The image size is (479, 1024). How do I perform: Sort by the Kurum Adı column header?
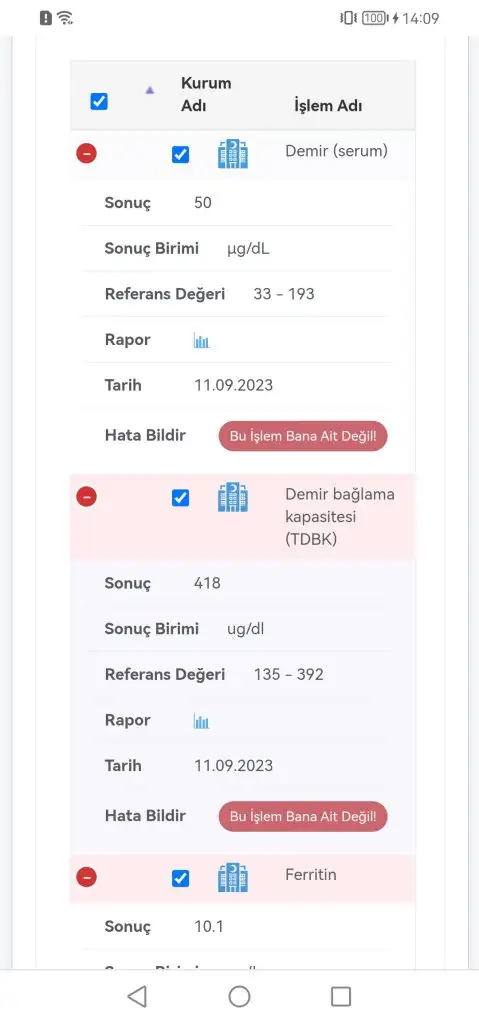(x=206, y=94)
